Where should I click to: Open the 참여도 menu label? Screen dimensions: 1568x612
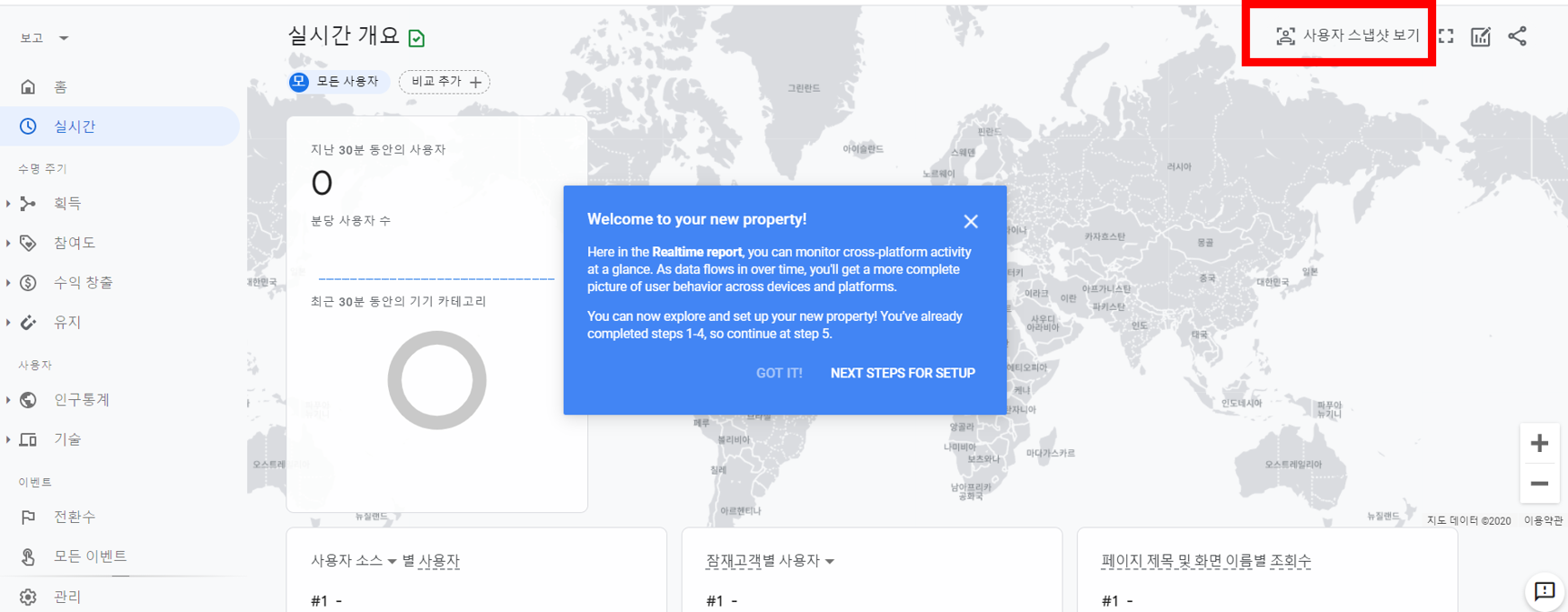75,243
